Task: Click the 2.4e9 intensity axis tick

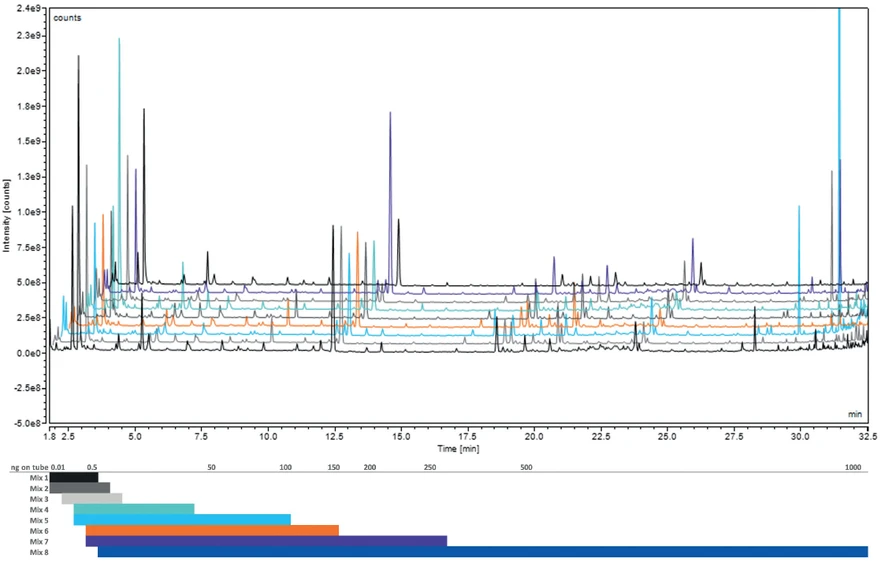Action: pos(30,8)
